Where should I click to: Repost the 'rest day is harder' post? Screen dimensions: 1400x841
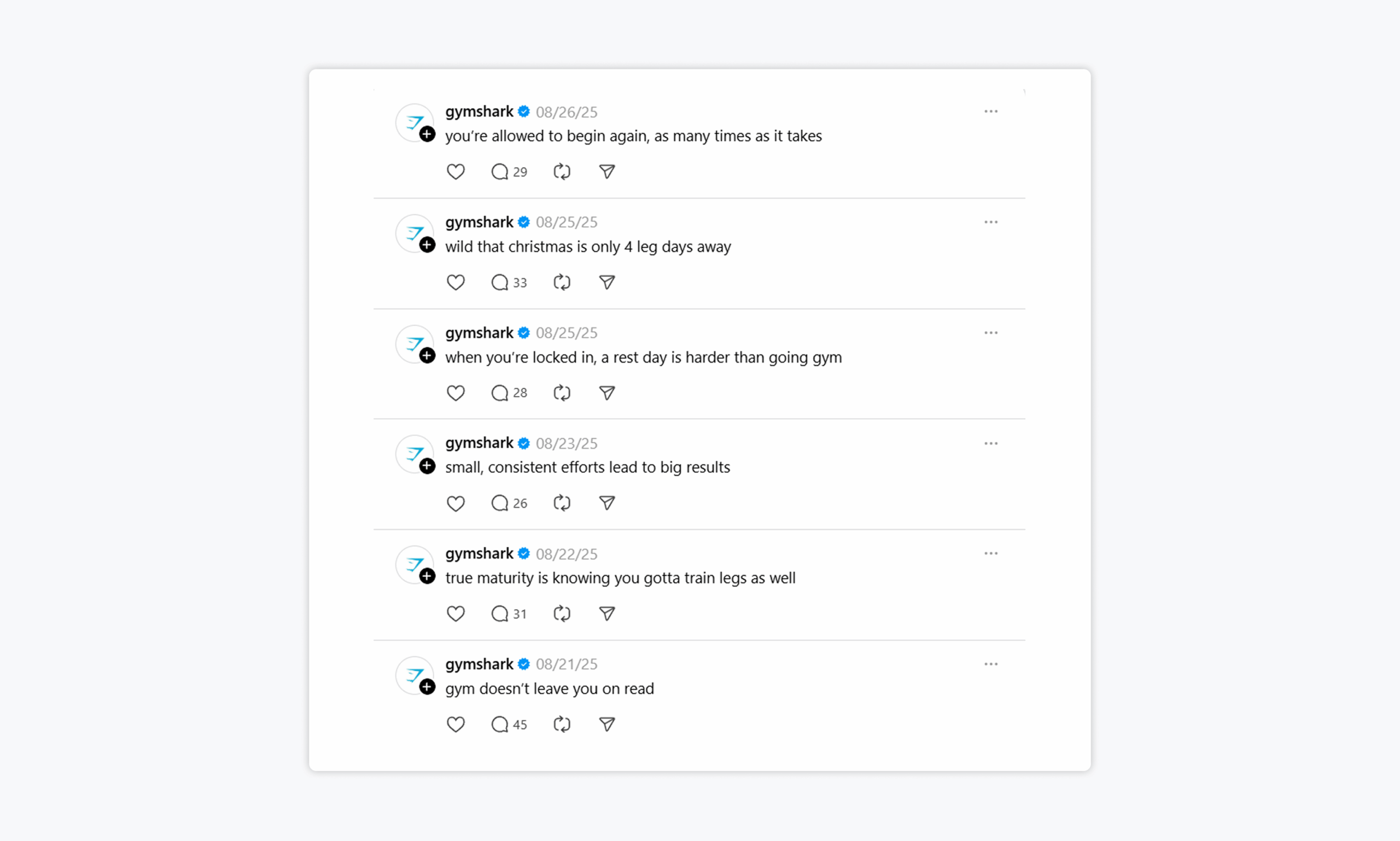pyautogui.click(x=562, y=393)
